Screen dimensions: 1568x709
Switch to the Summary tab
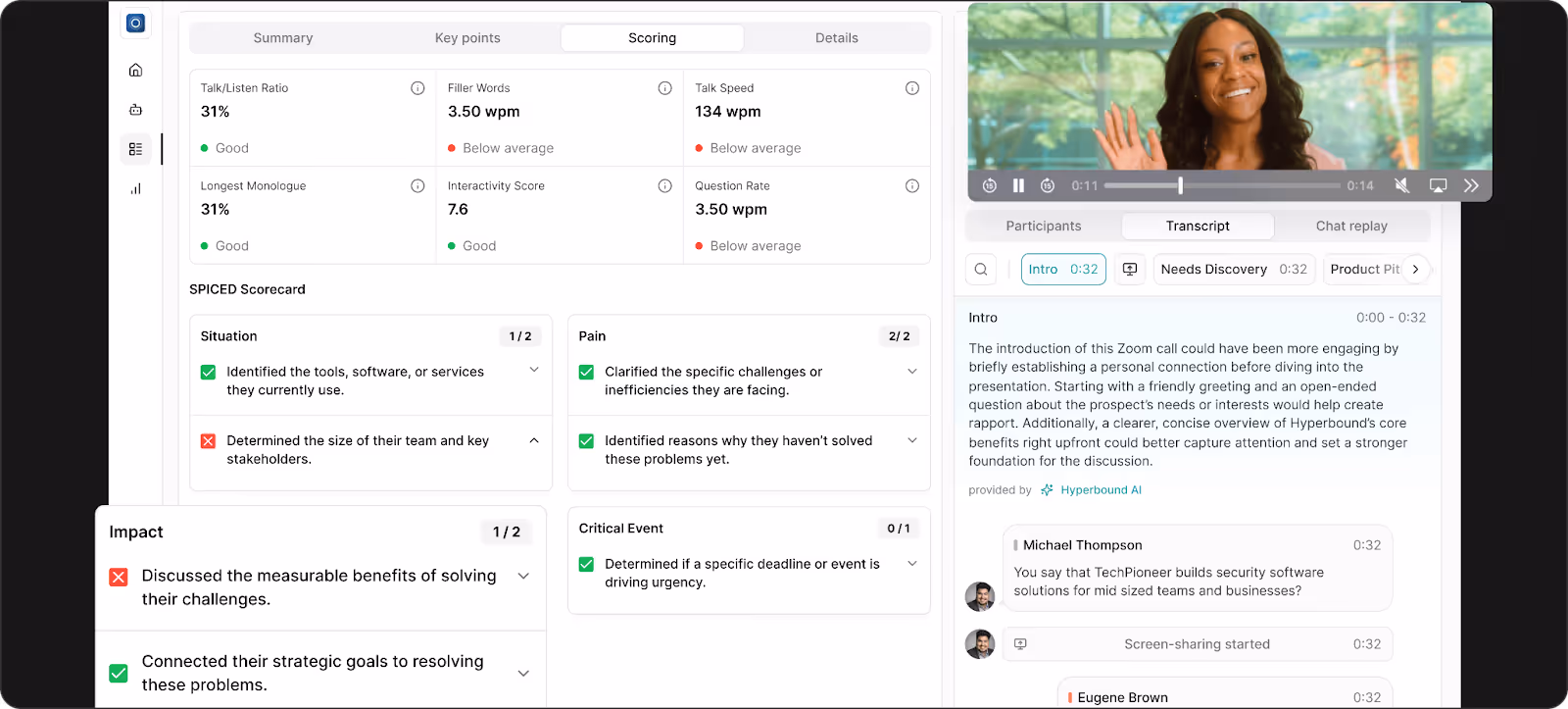click(283, 38)
